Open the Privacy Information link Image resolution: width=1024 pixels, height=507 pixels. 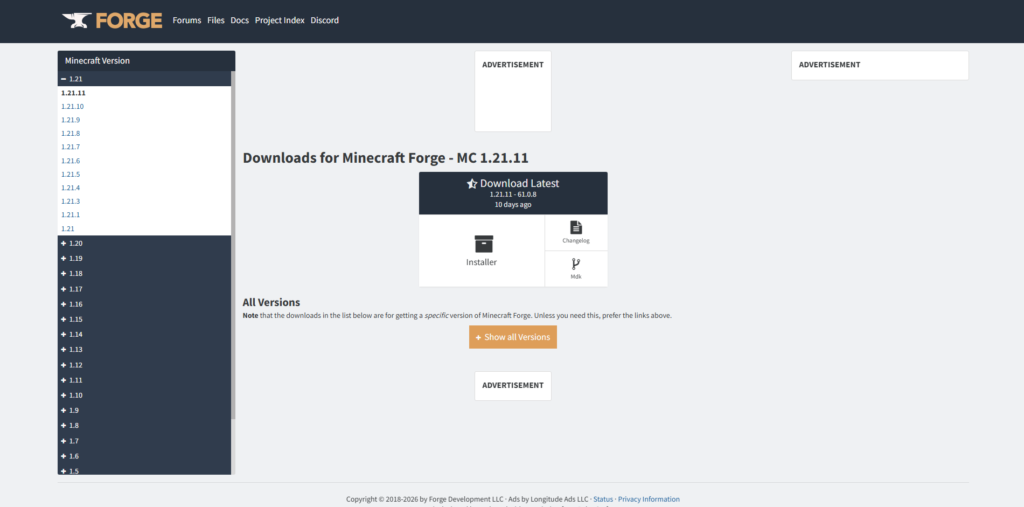(648, 499)
